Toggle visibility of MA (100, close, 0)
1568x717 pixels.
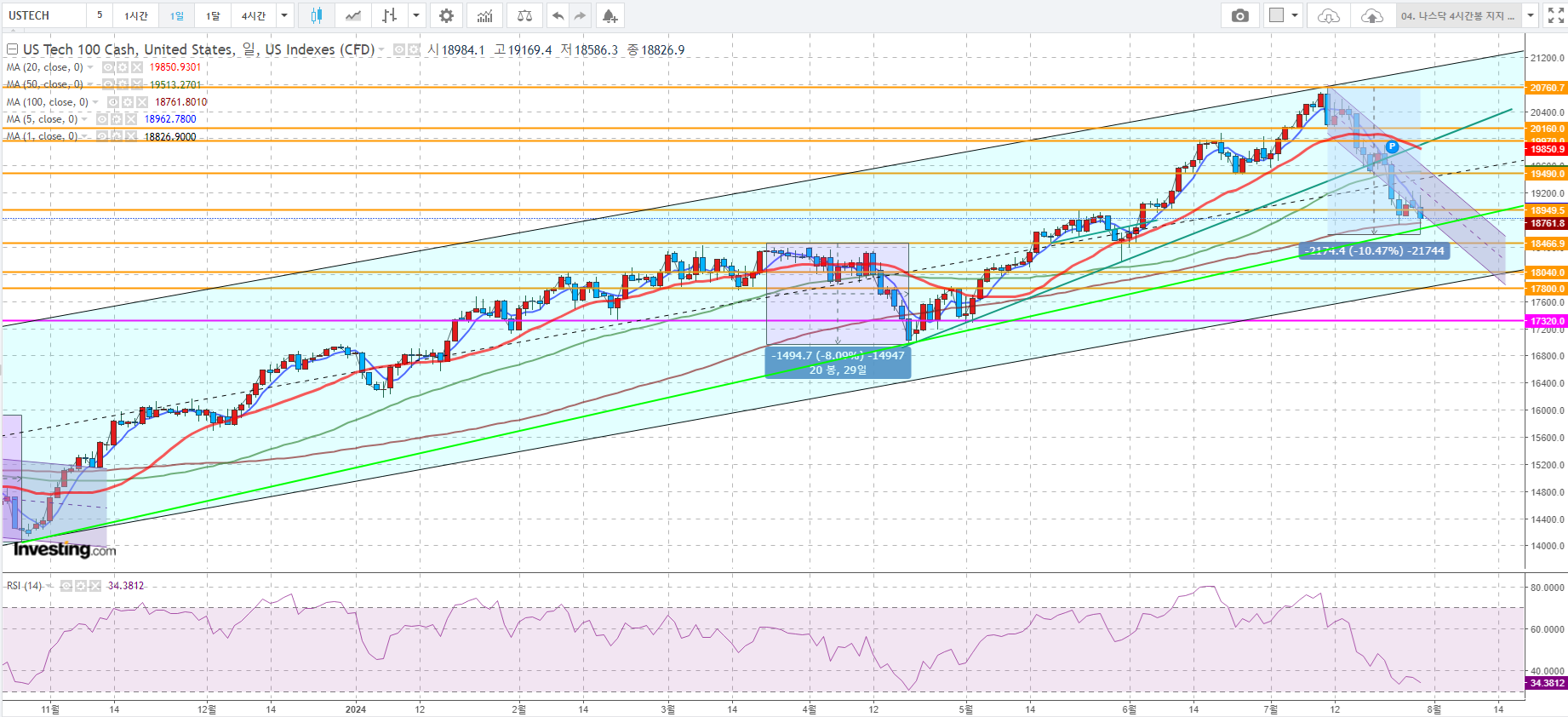113,102
